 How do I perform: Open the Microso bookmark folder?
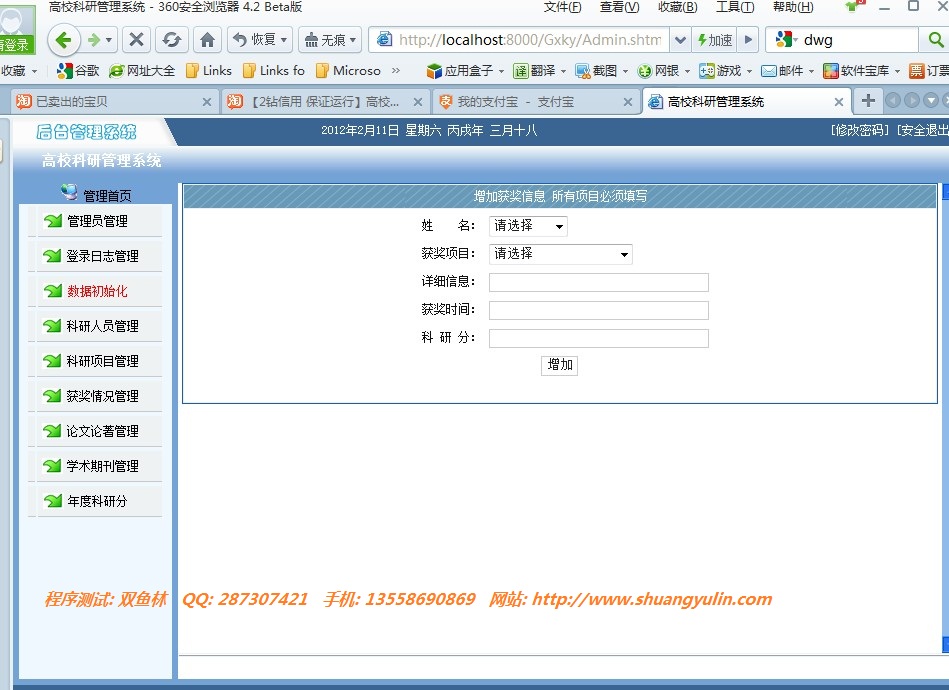pyautogui.click(x=349, y=71)
